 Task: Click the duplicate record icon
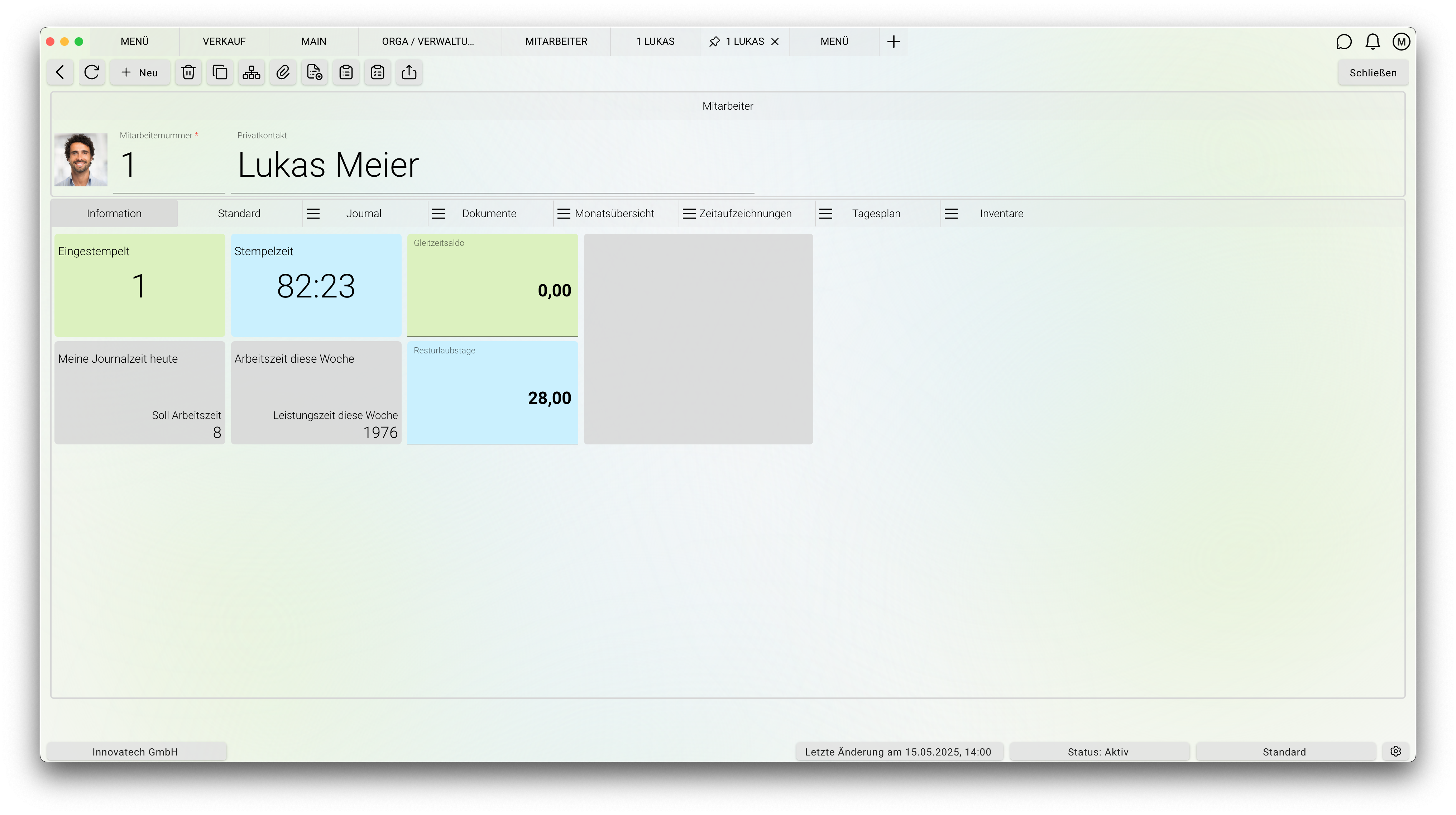[220, 72]
